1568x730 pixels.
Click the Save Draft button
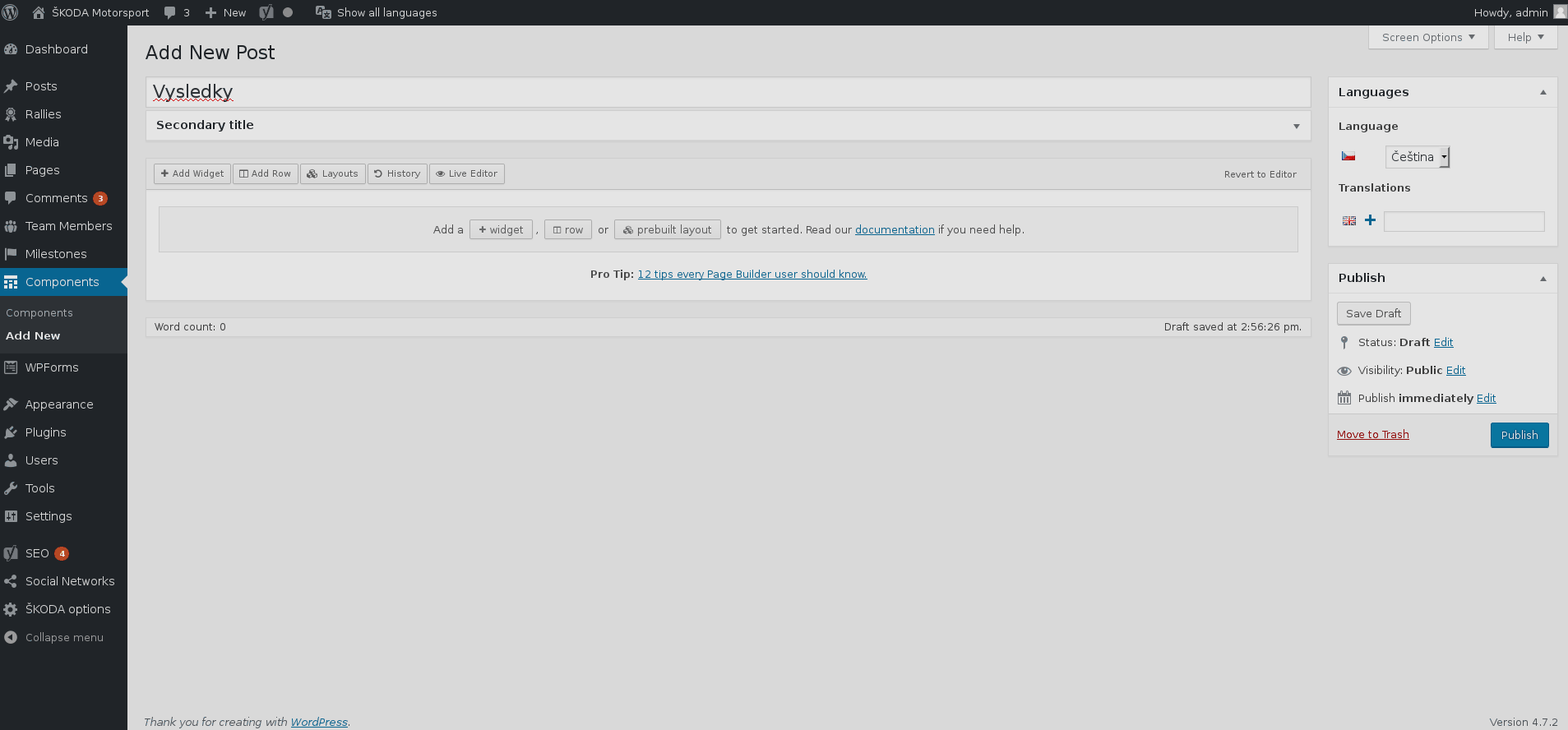click(x=1374, y=313)
